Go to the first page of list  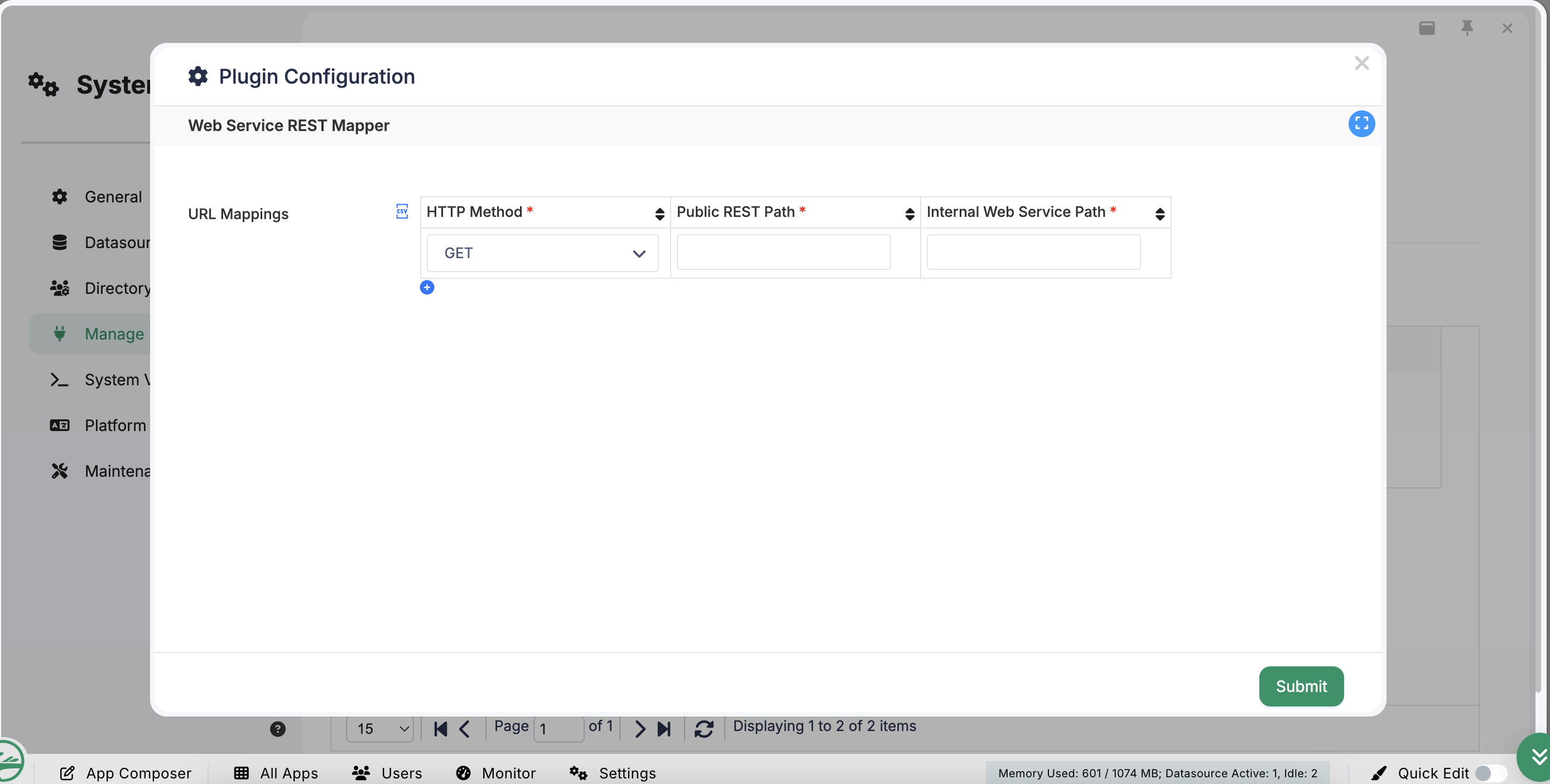440,729
